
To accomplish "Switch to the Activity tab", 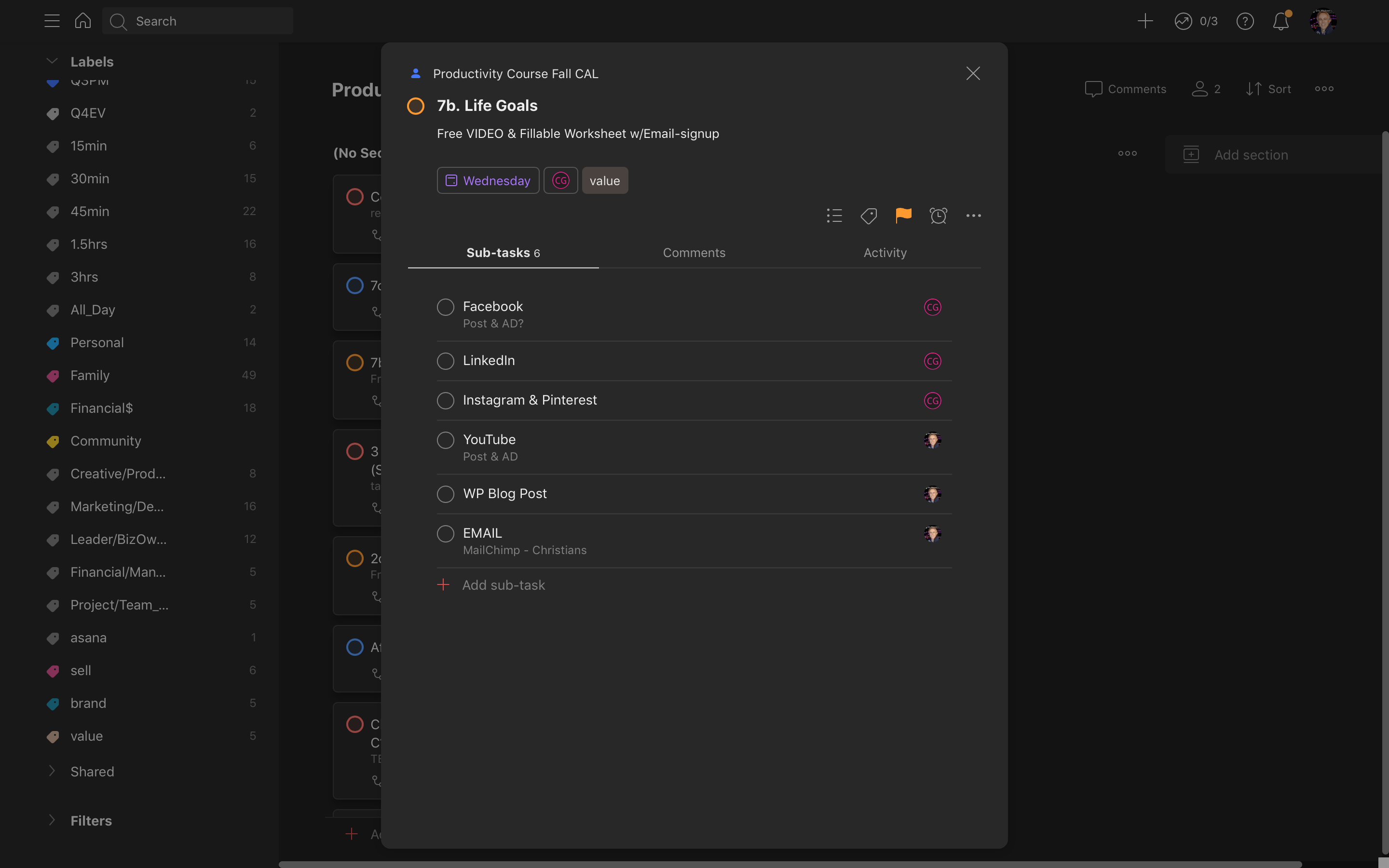I will [x=885, y=253].
